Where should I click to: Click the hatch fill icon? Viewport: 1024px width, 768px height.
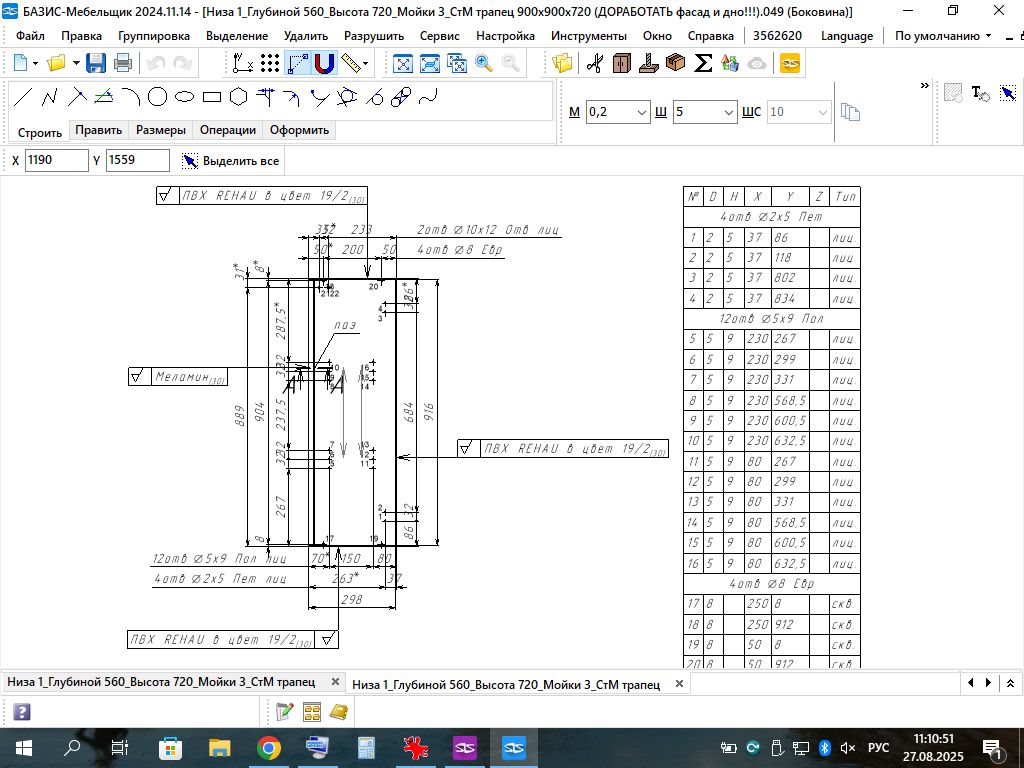tap(953, 93)
